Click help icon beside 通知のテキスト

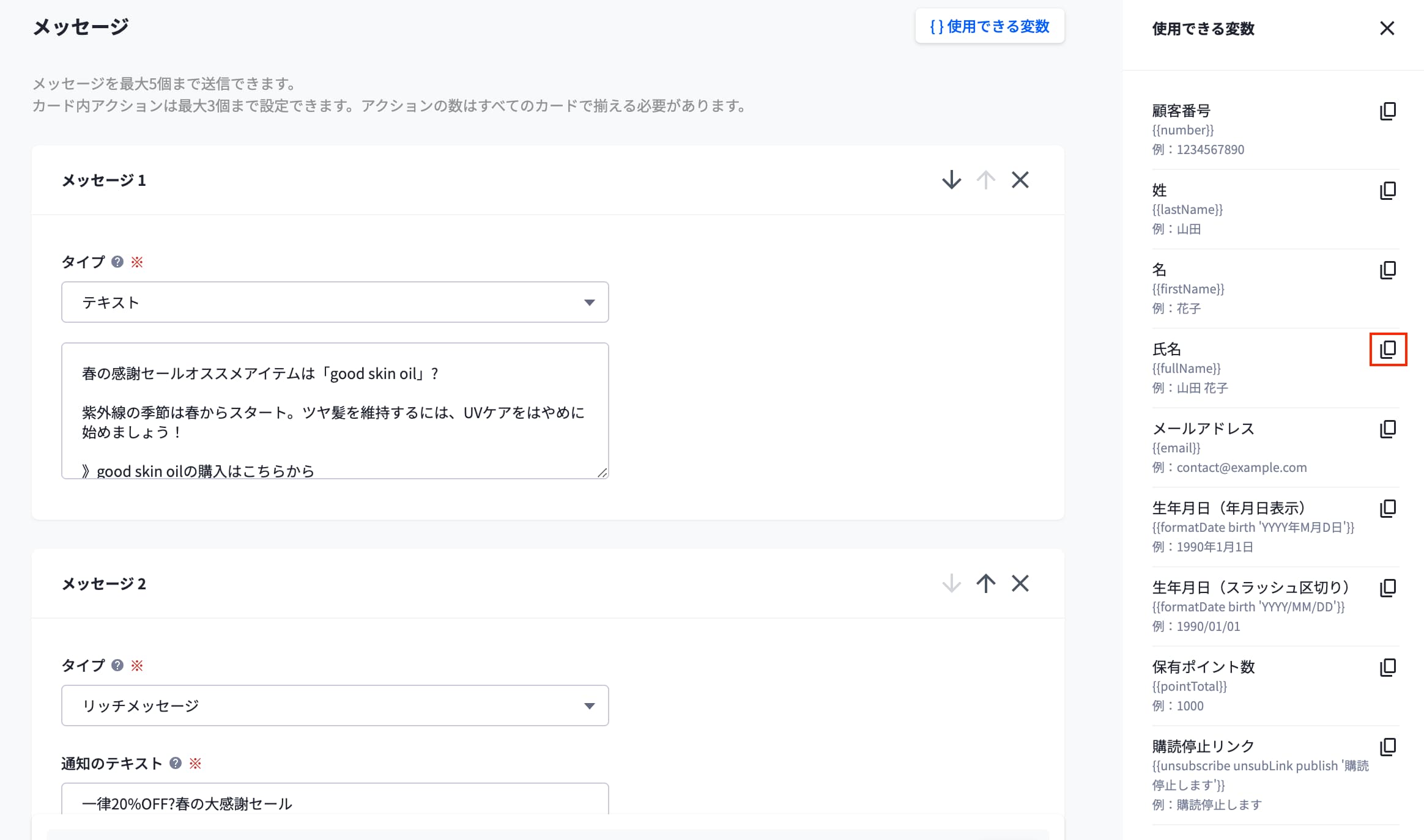(176, 763)
